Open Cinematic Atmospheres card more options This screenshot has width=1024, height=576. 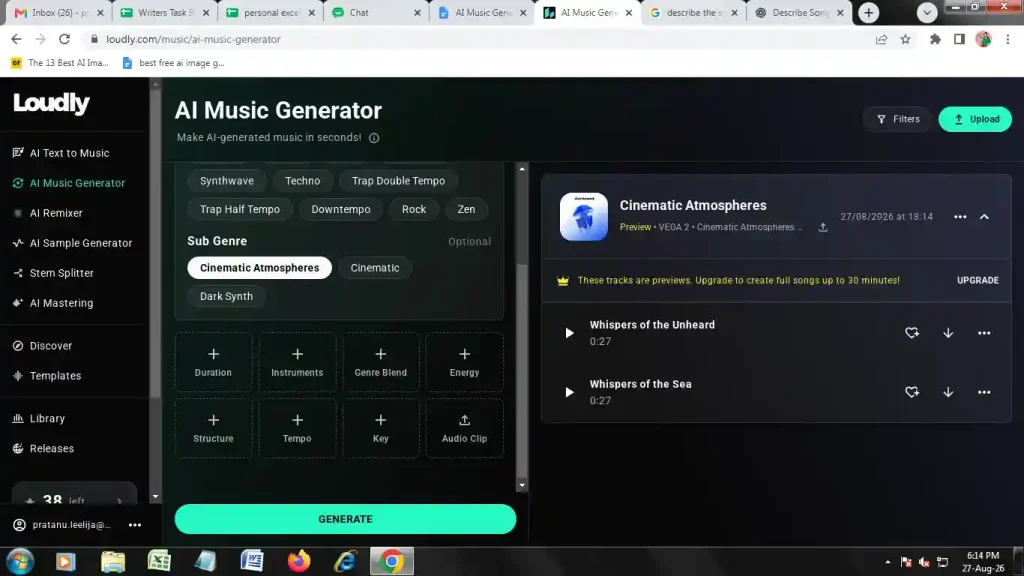pos(960,217)
